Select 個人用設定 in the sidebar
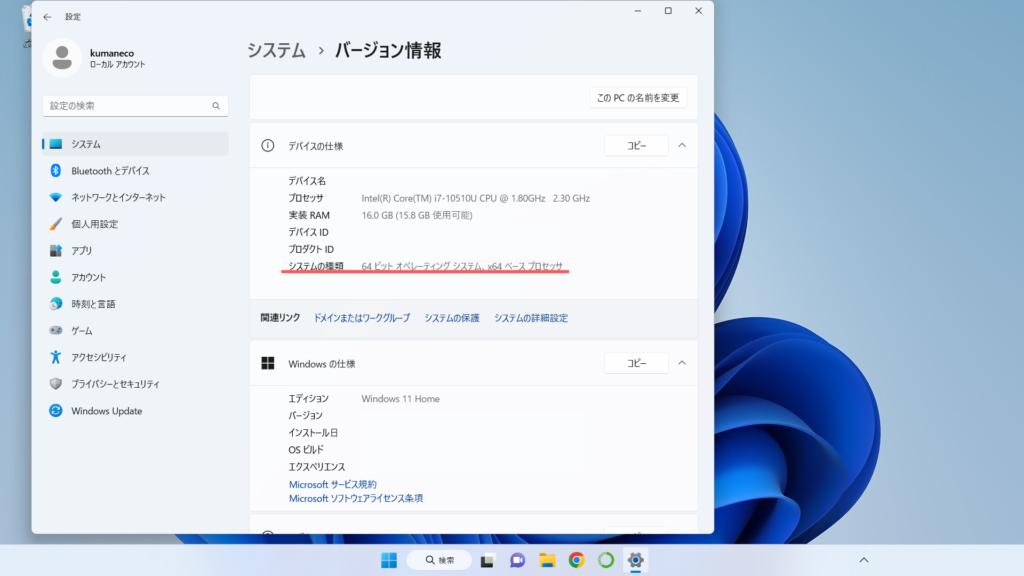The image size is (1024, 576). coord(136,224)
